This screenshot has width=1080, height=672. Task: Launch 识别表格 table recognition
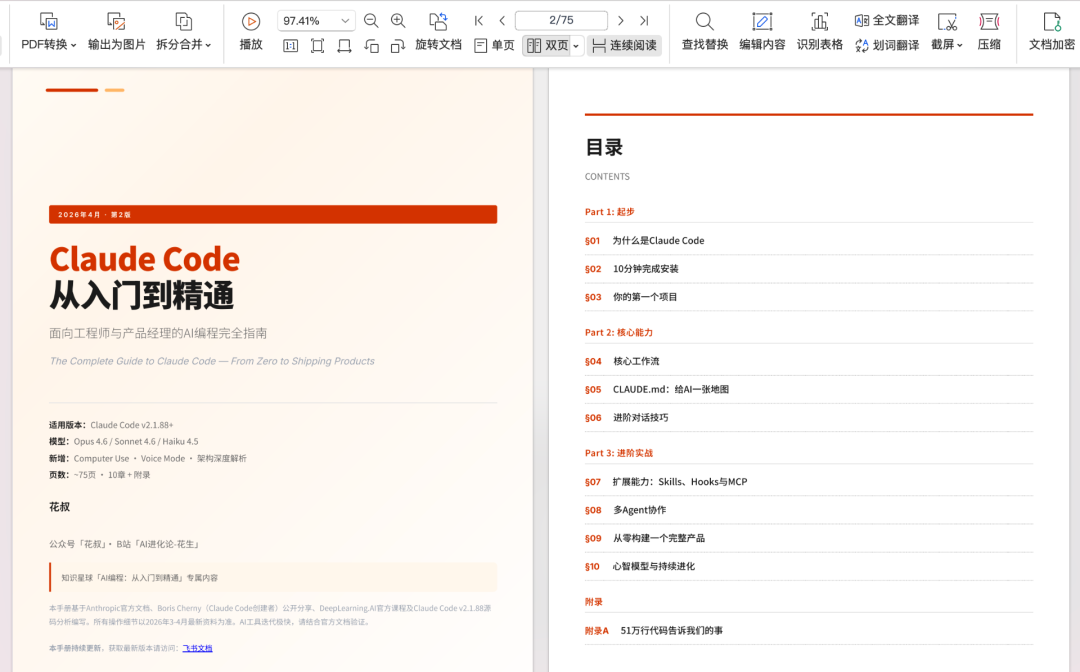(x=820, y=31)
